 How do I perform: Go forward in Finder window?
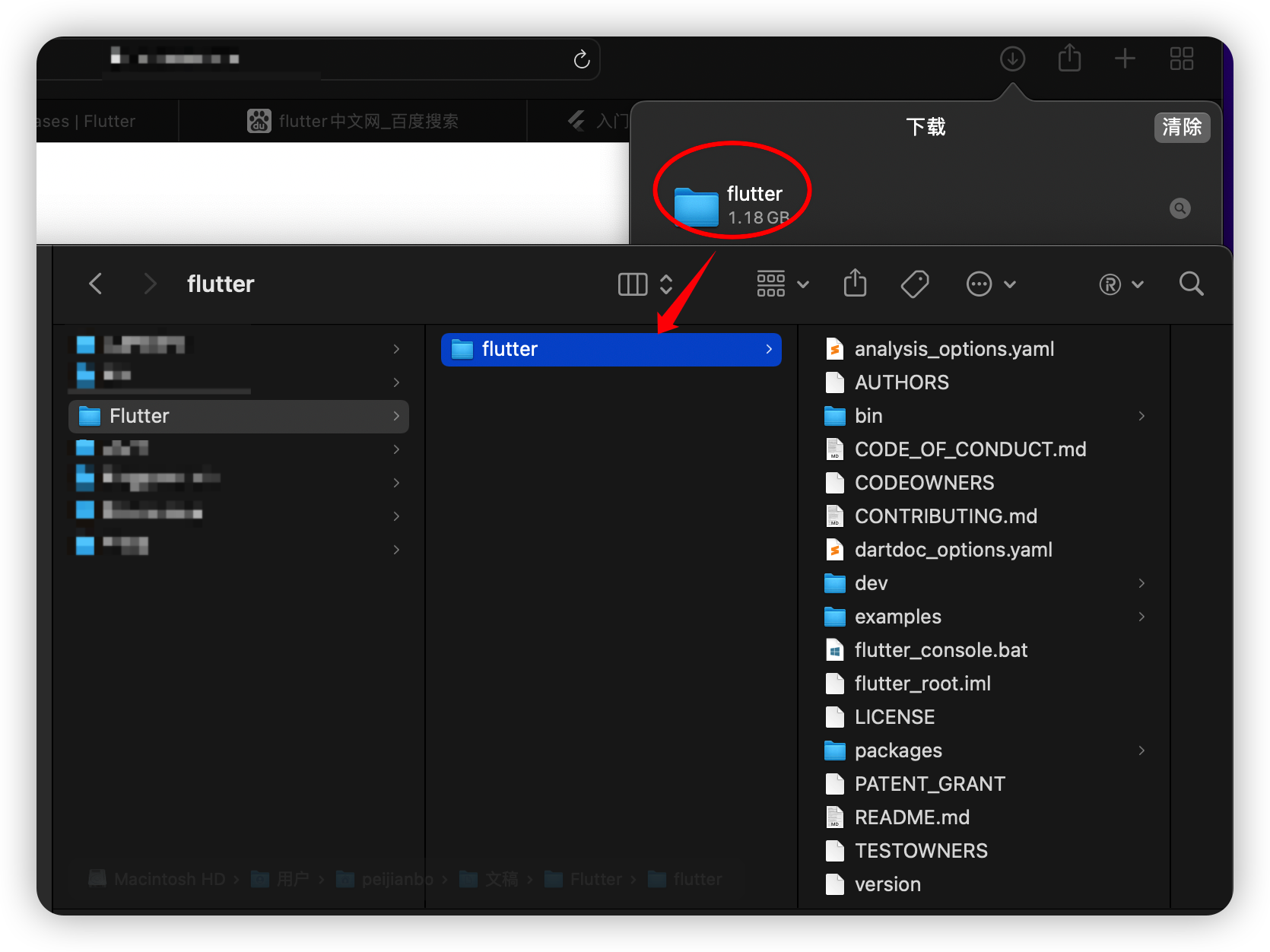coord(150,284)
